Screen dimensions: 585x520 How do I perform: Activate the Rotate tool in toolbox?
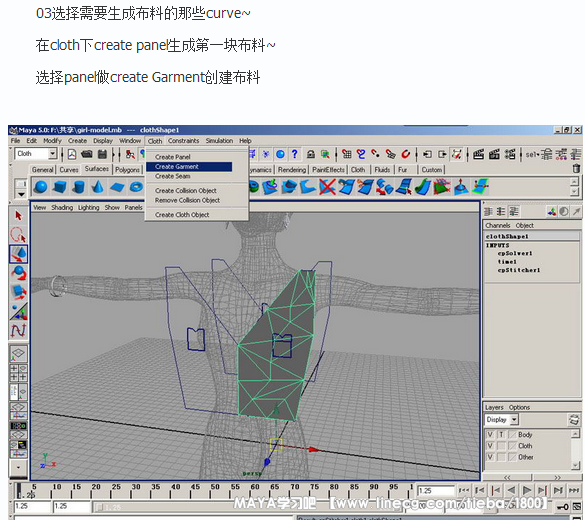coord(18,273)
